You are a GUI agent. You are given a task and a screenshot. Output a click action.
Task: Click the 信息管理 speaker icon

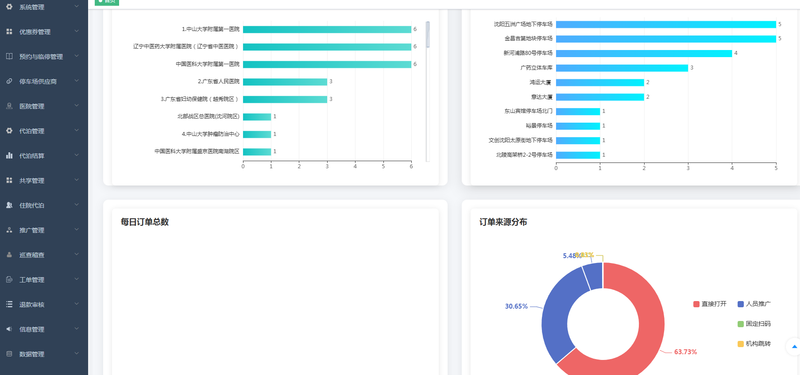[9, 329]
